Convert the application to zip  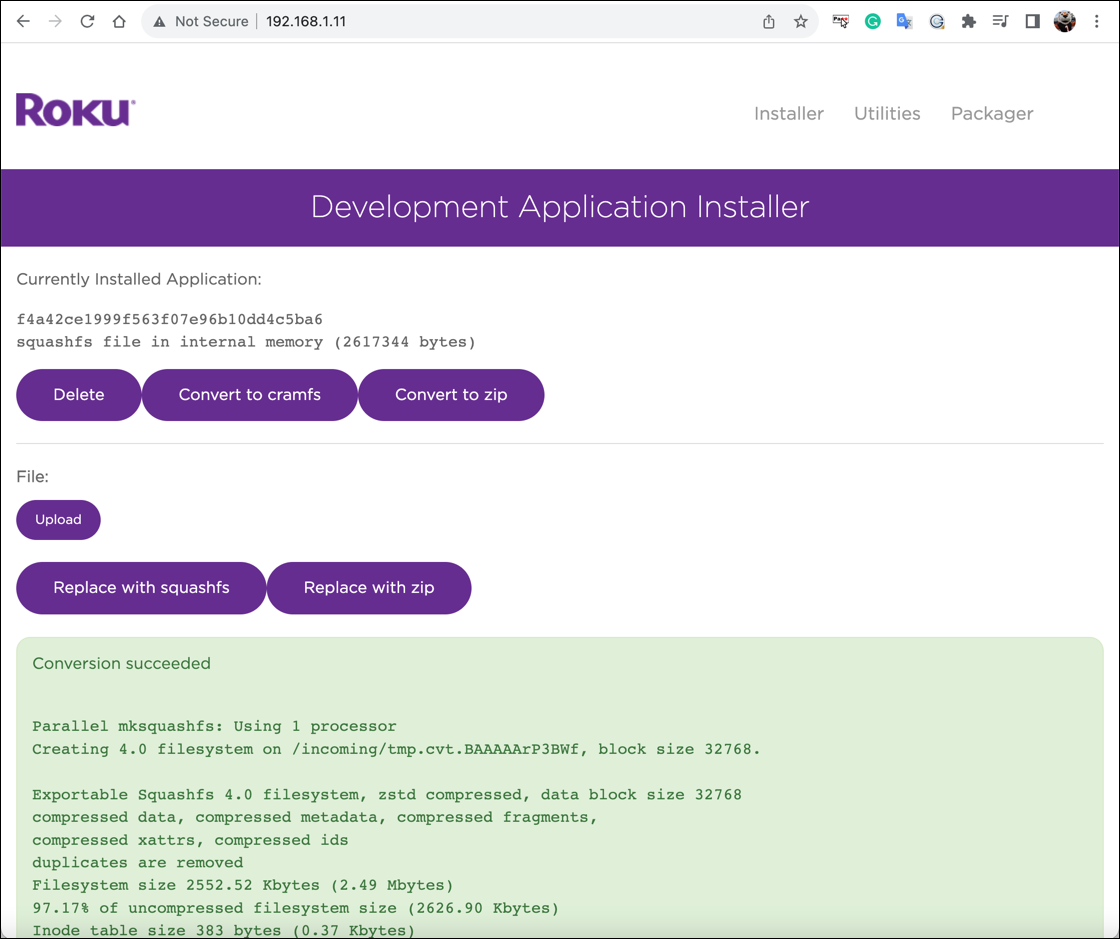tap(451, 394)
